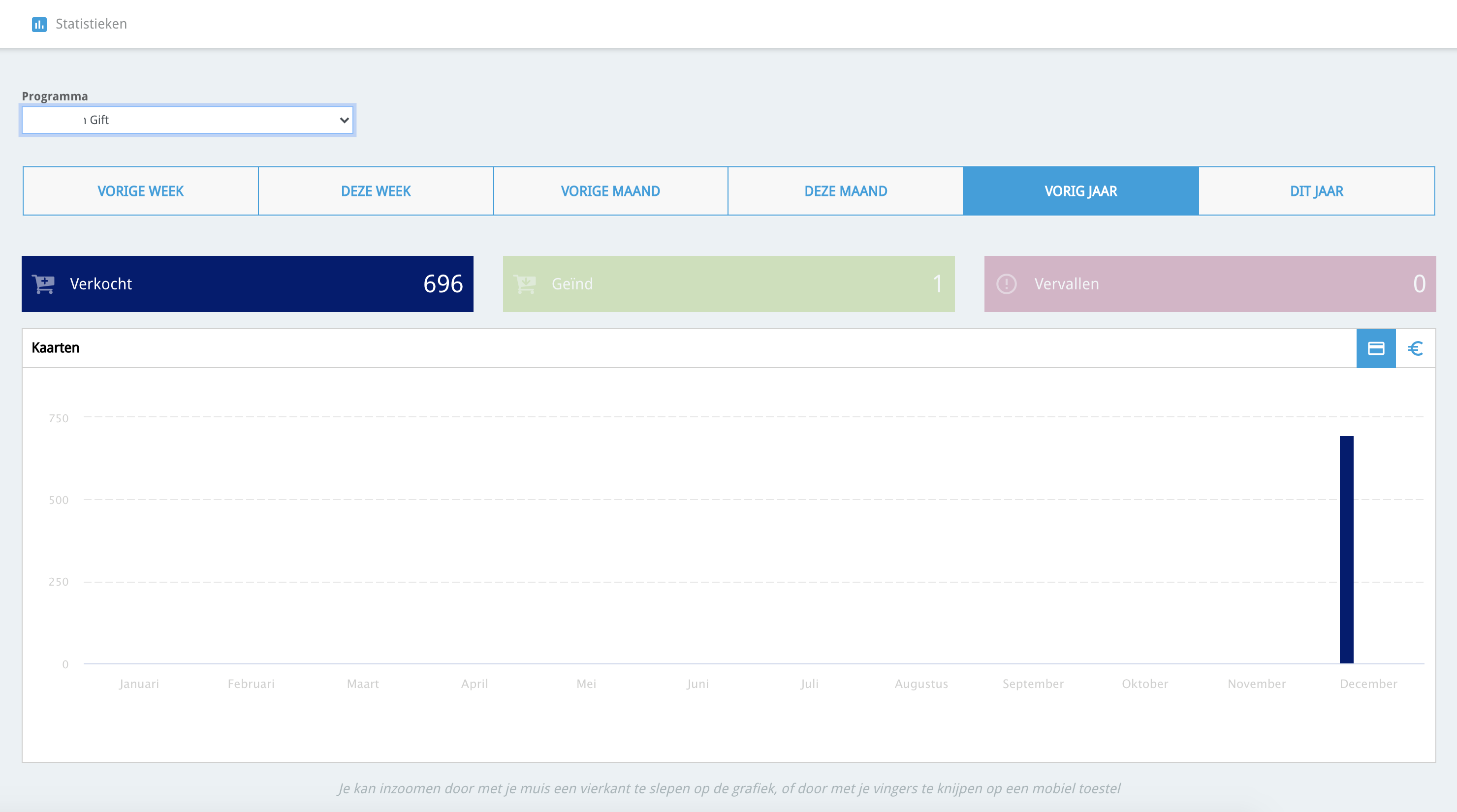Click the Statistieken bar chart icon

click(x=39, y=24)
